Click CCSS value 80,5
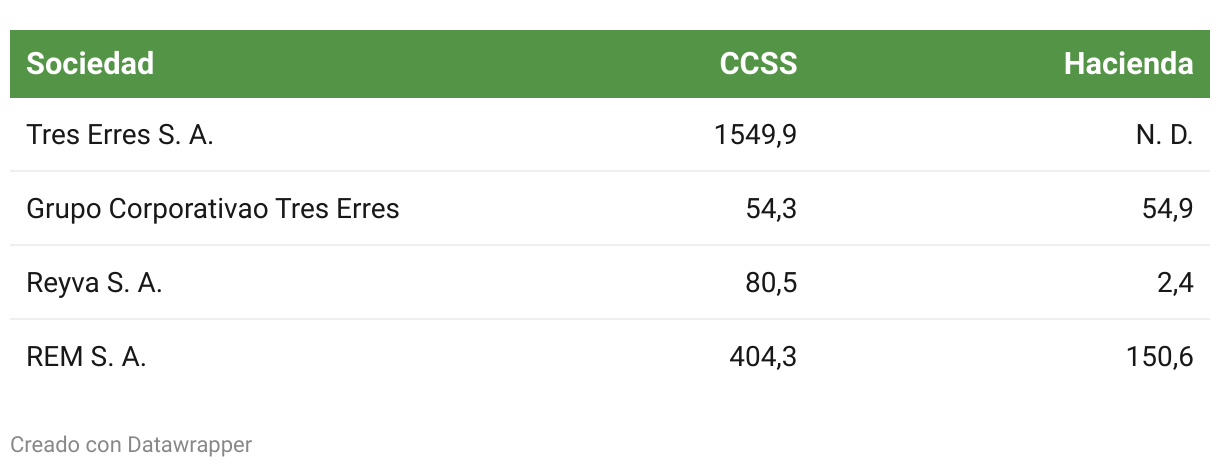Image resolution: width=1220 pixels, height=468 pixels. (x=771, y=283)
